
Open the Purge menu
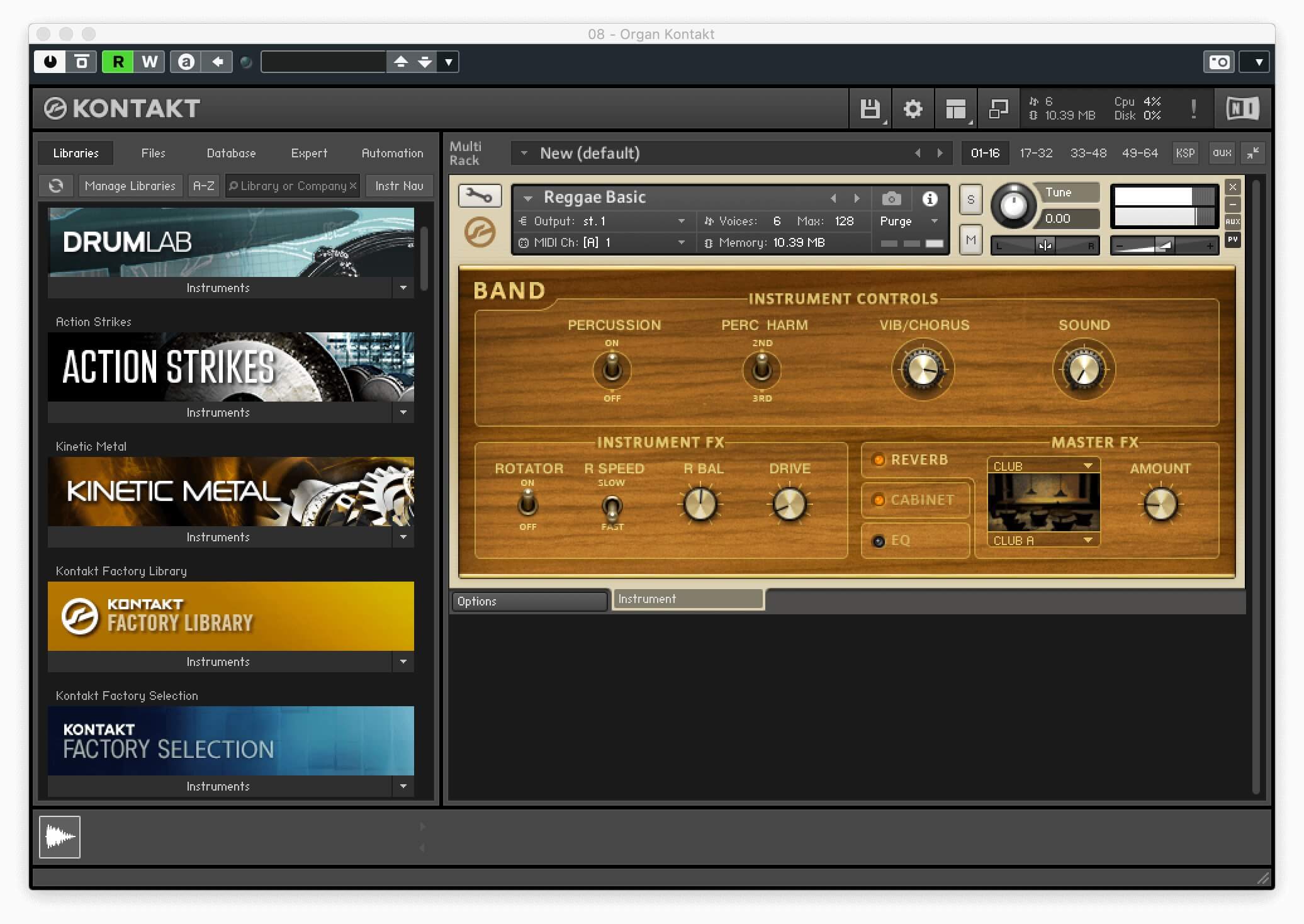click(x=909, y=221)
